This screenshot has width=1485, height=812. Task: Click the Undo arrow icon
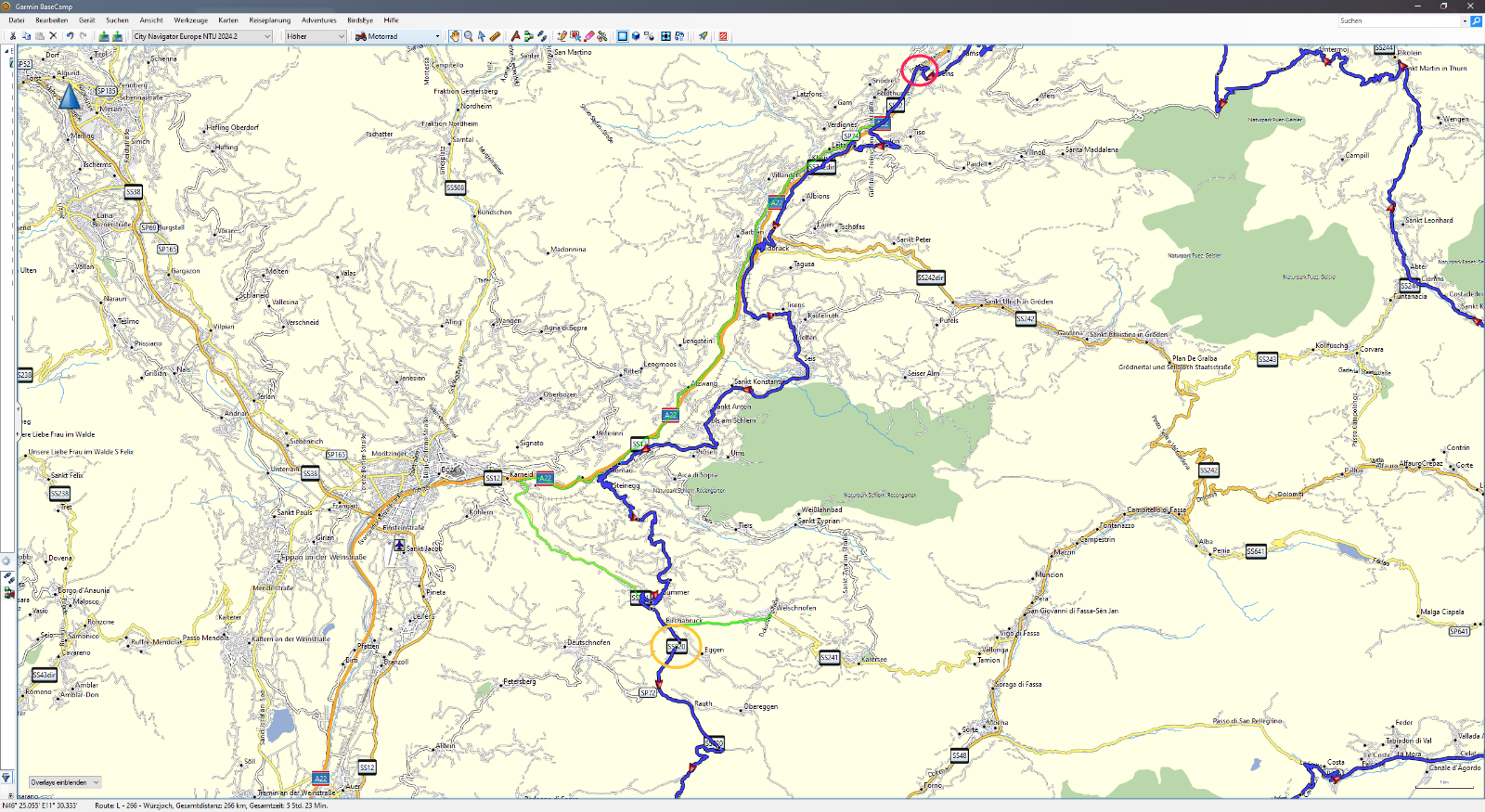pos(70,36)
